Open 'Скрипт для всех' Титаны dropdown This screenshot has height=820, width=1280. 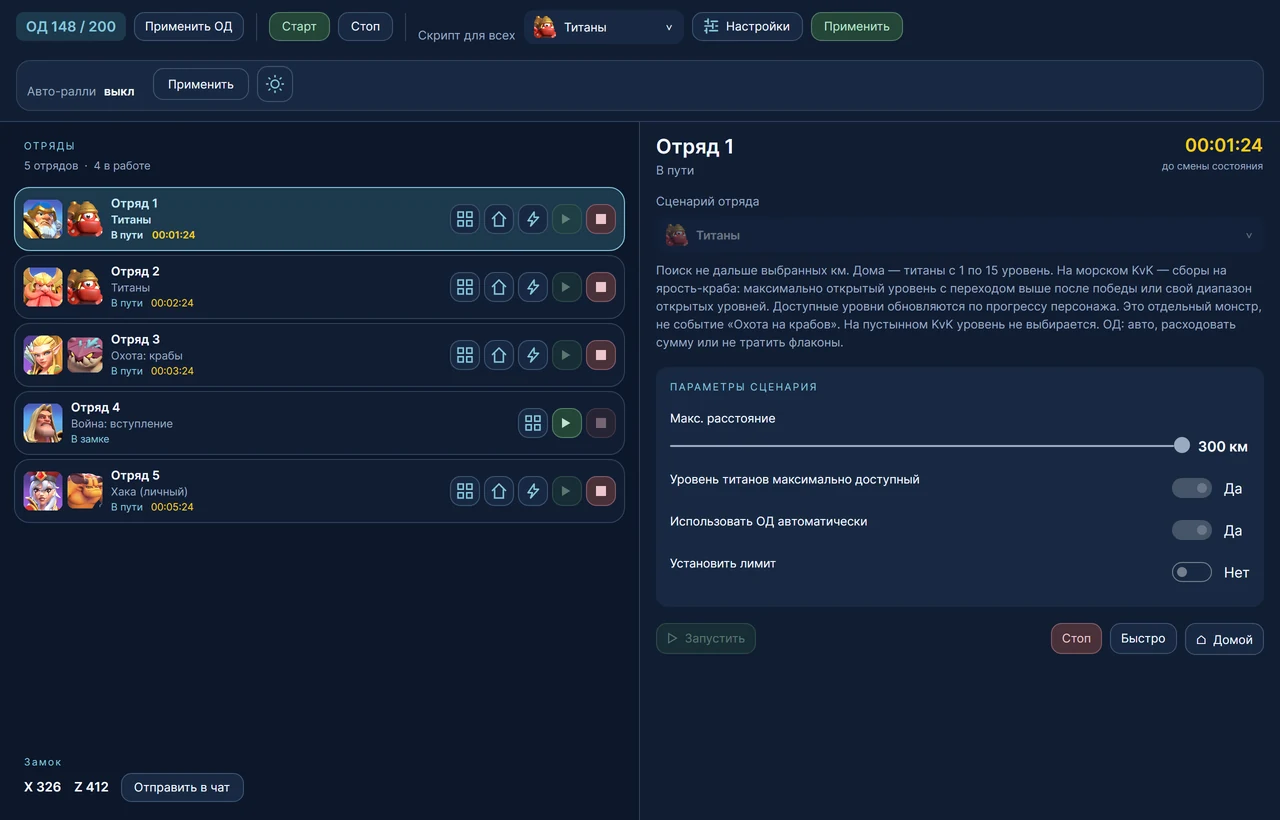(604, 27)
